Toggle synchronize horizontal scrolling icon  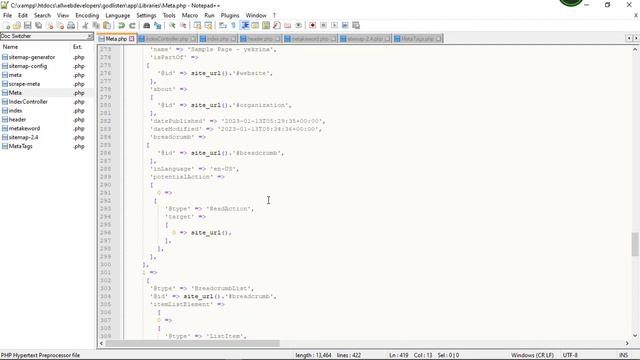coord(208,25)
